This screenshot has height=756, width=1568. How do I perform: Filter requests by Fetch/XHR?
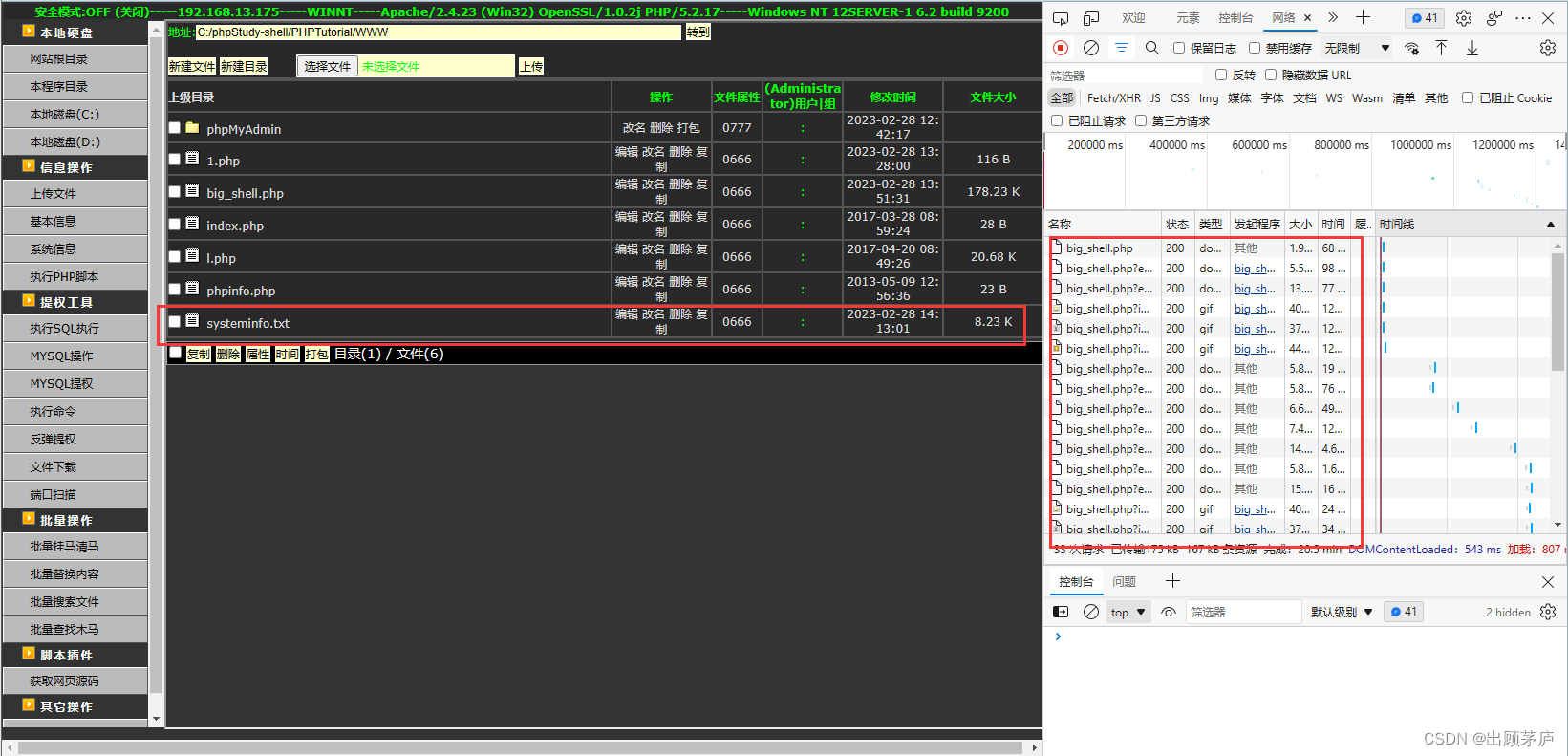1113,97
